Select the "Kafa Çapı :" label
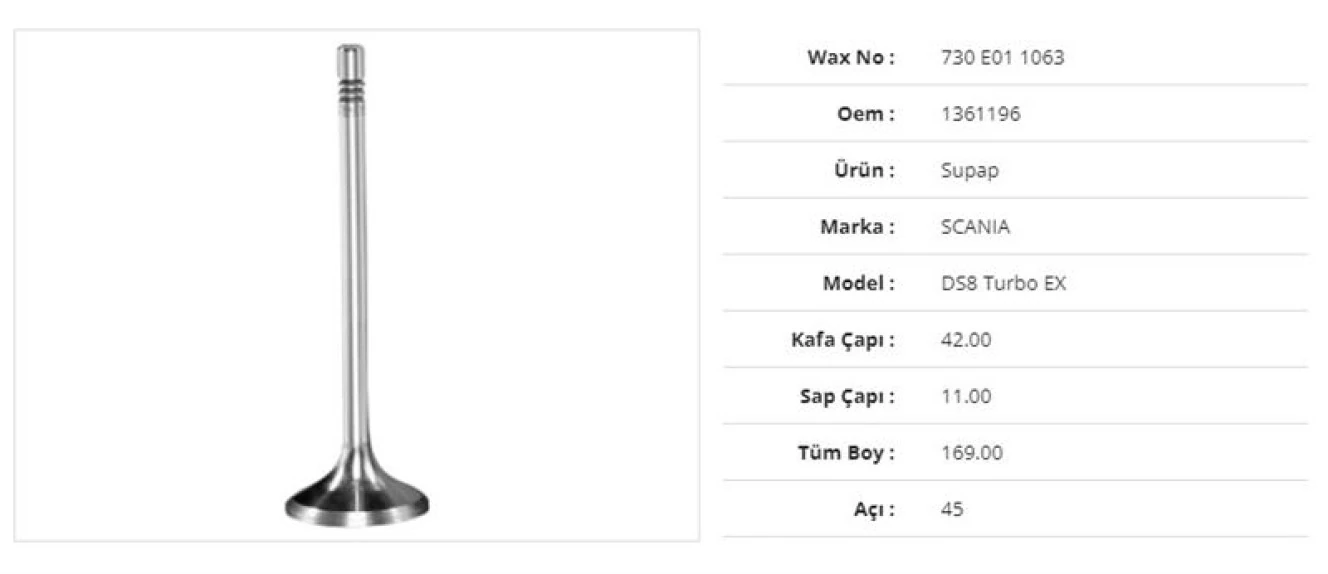This screenshot has width=1328, height=574. [842, 340]
